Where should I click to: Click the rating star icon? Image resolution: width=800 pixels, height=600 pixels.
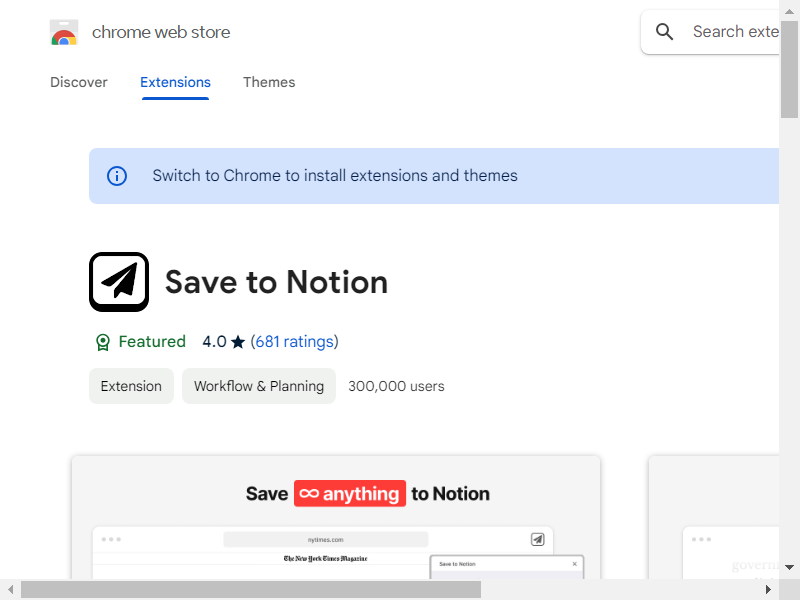tap(238, 341)
